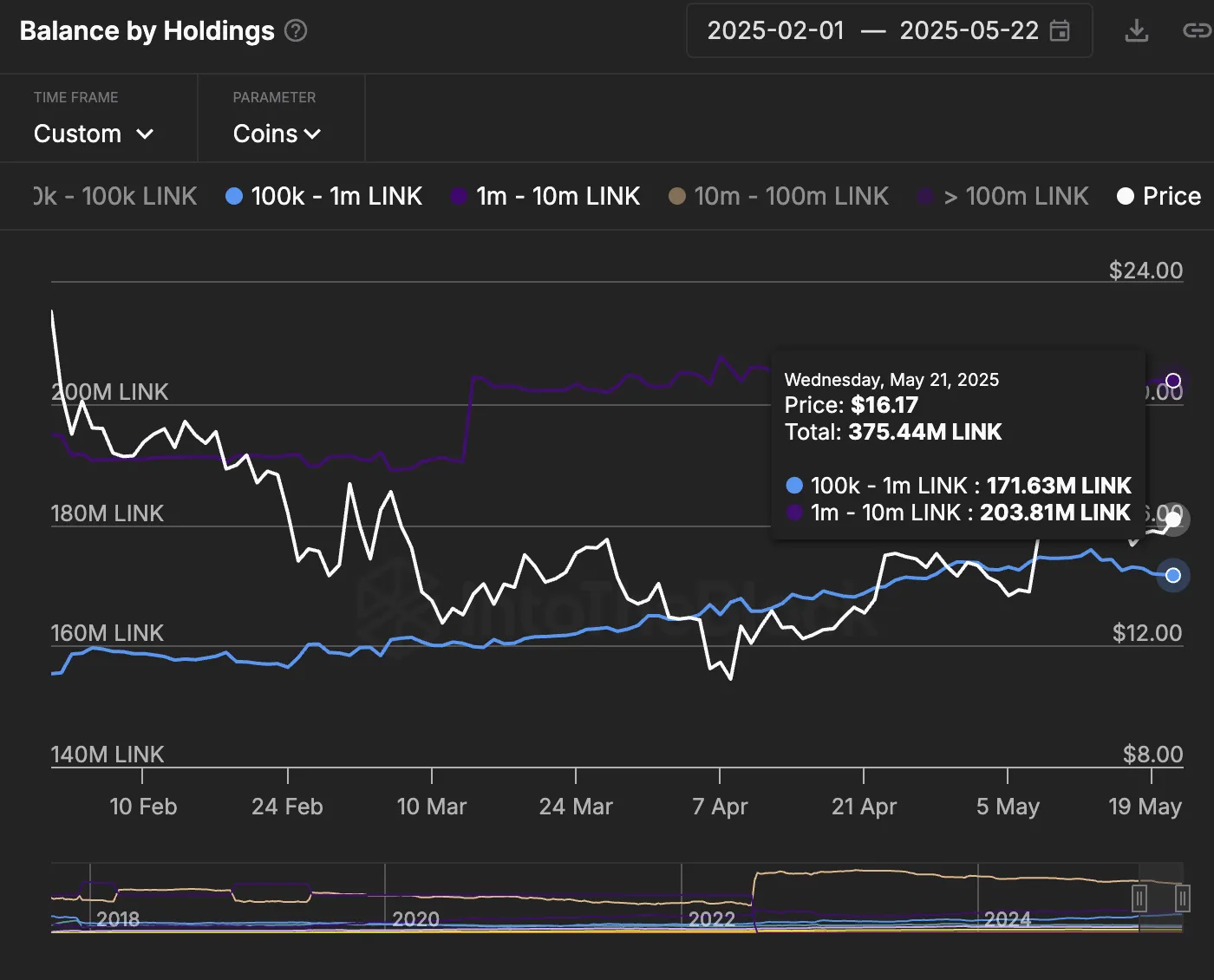Image resolution: width=1214 pixels, height=980 pixels.
Task: Open the calendar date picker icon
Action: coord(1060,31)
